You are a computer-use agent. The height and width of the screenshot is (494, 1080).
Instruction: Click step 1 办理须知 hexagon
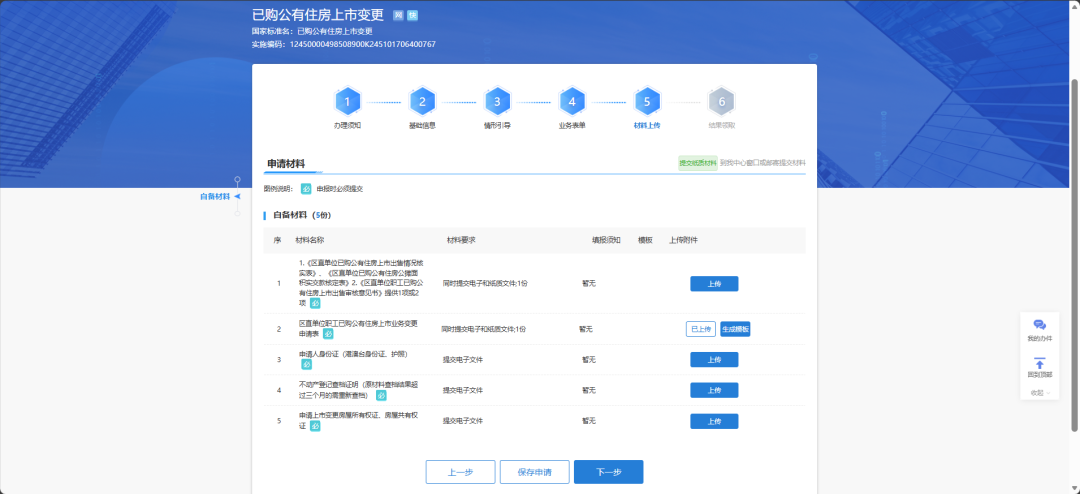pyautogui.click(x=347, y=101)
